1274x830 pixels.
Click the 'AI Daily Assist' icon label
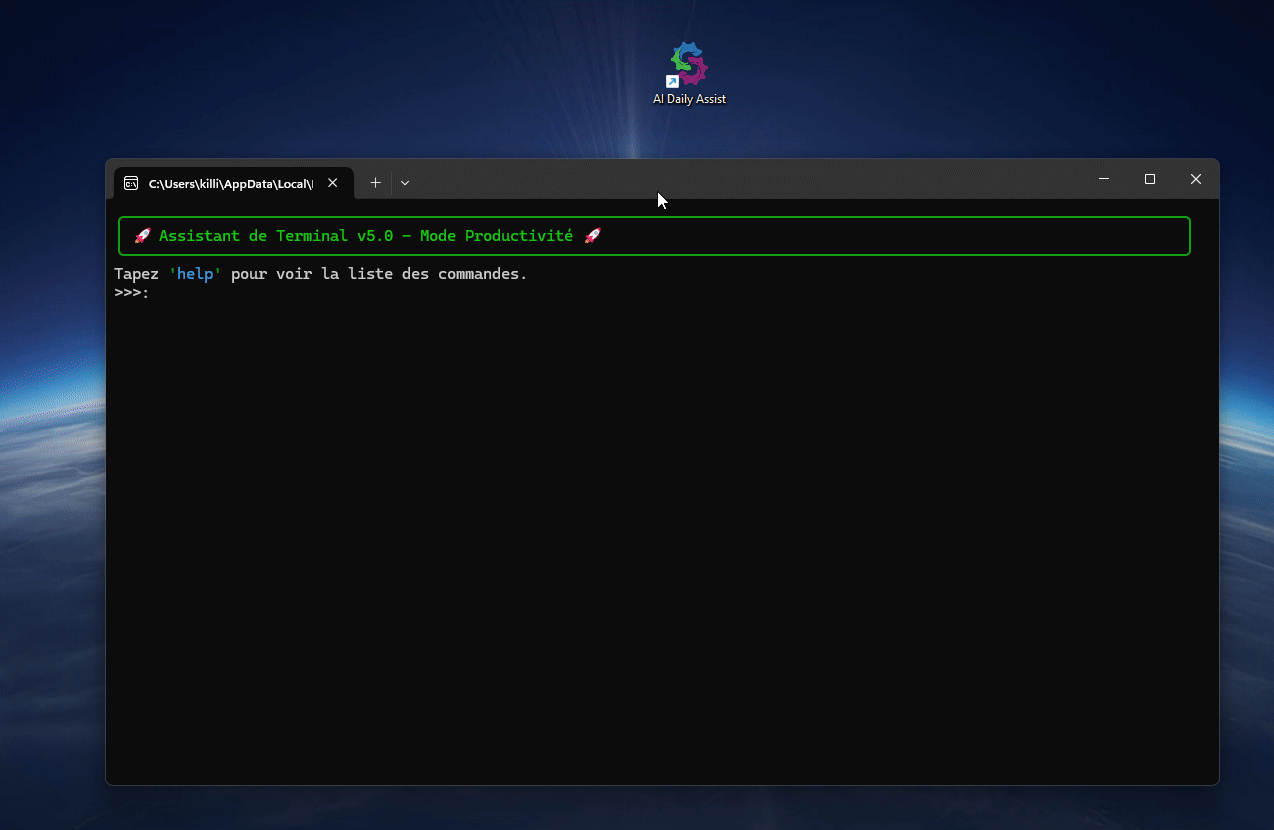pos(689,100)
